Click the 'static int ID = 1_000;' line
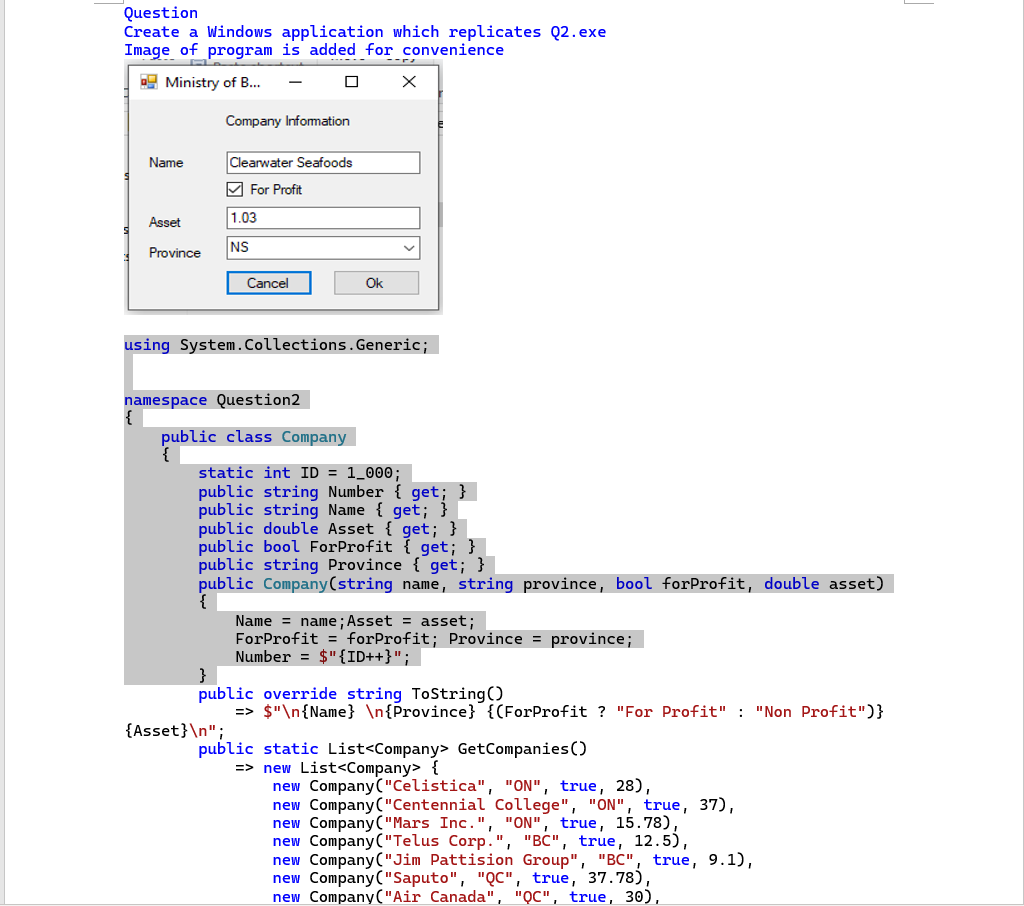The image size is (1024, 906). coord(299,473)
